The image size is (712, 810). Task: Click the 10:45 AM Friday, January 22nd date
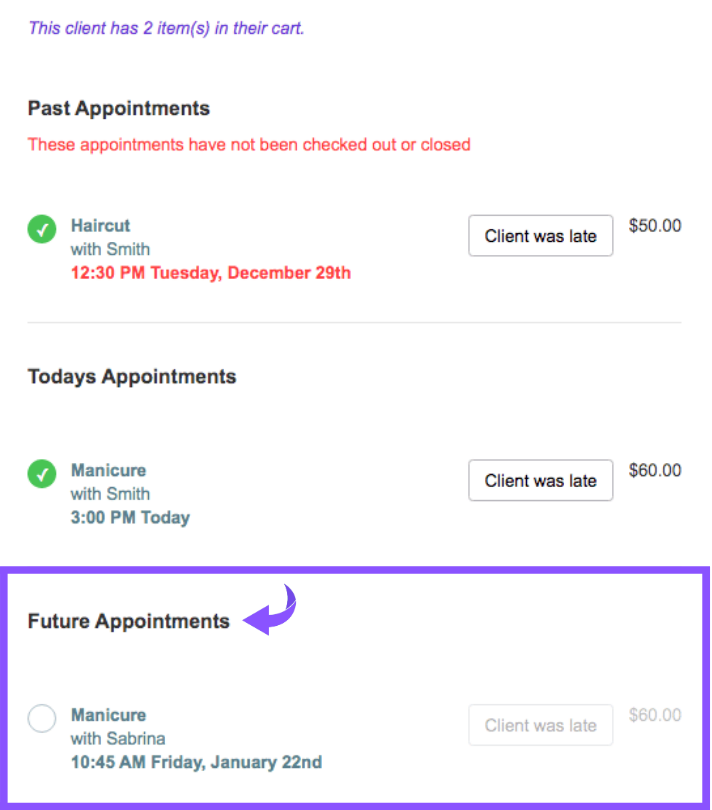[x=196, y=762]
